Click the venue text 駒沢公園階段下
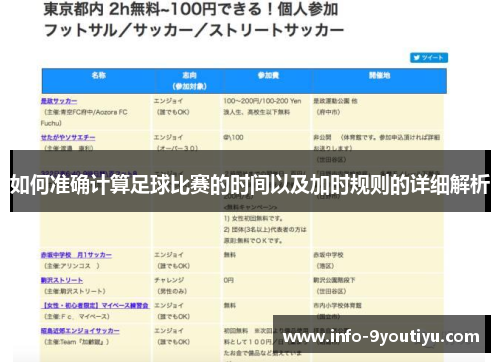Image resolution: width=500 pixels, height=362 pixels. [x=334, y=280]
